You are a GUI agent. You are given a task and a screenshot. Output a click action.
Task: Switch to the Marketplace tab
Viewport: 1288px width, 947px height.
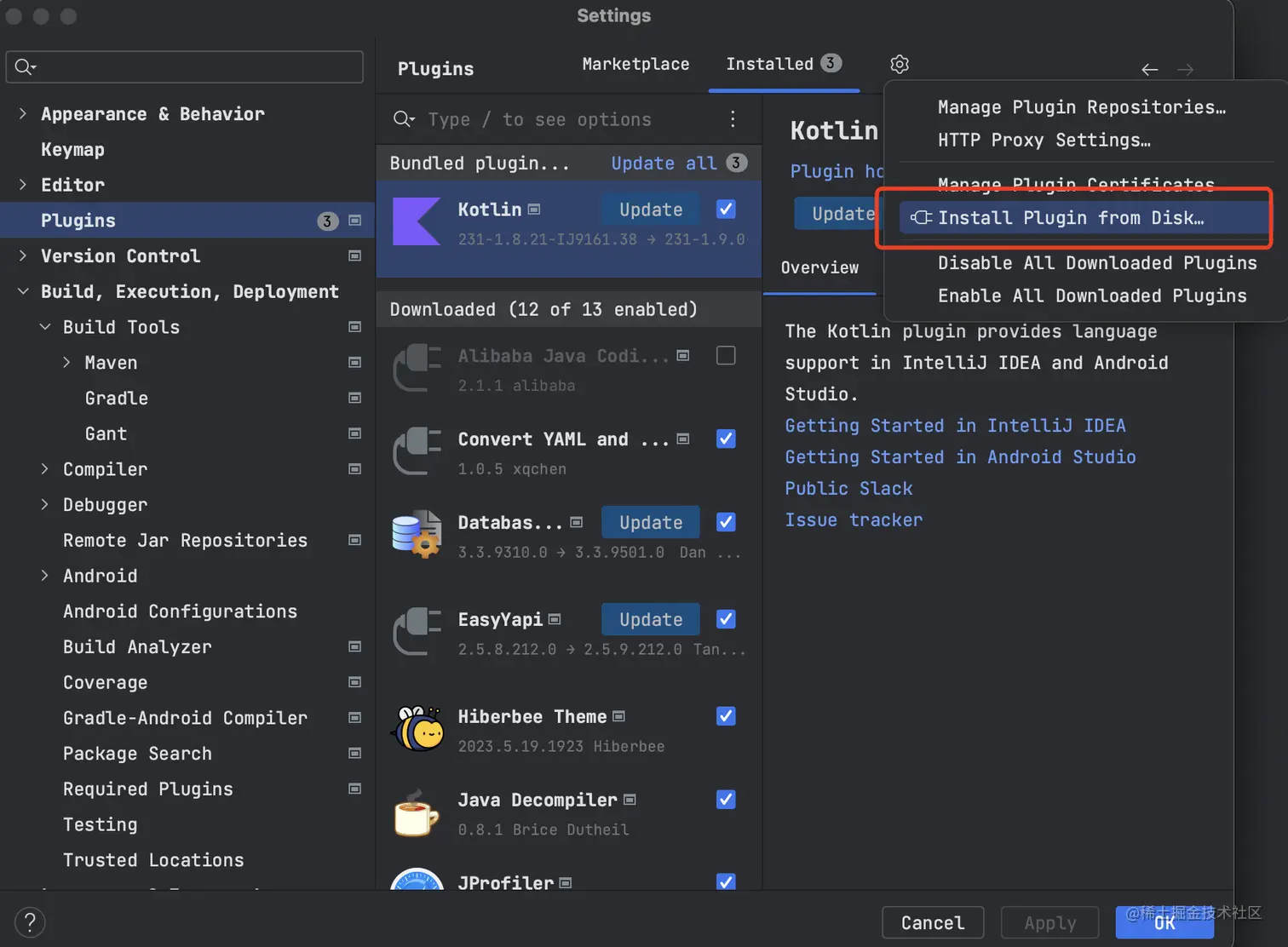point(635,64)
